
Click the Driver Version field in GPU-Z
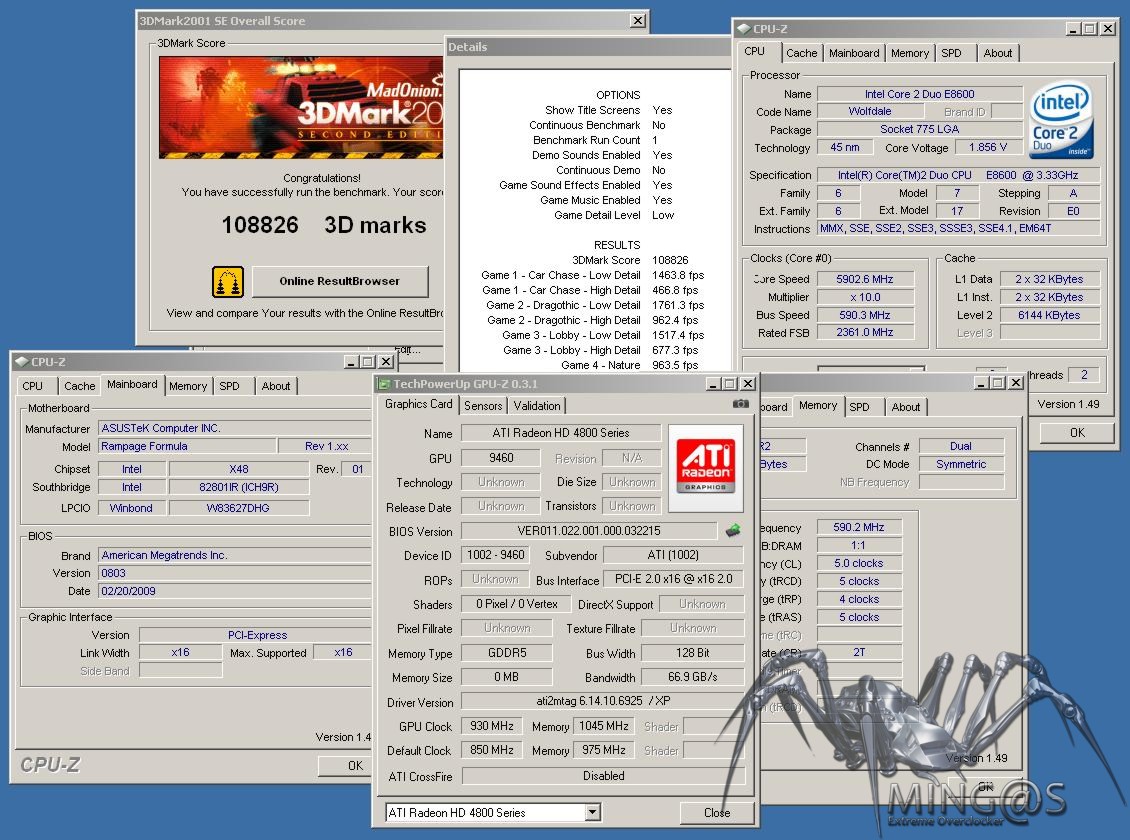pos(602,701)
